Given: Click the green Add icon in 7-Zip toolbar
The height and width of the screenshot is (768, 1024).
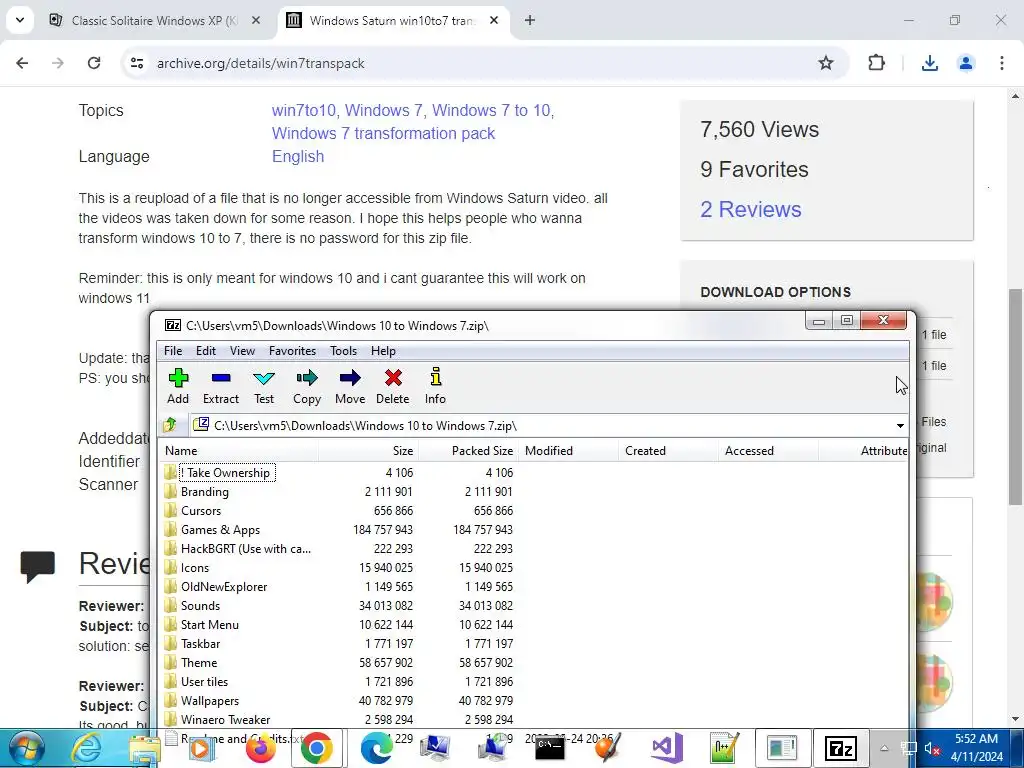Looking at the screenshot, I should [x=178, y=378].
